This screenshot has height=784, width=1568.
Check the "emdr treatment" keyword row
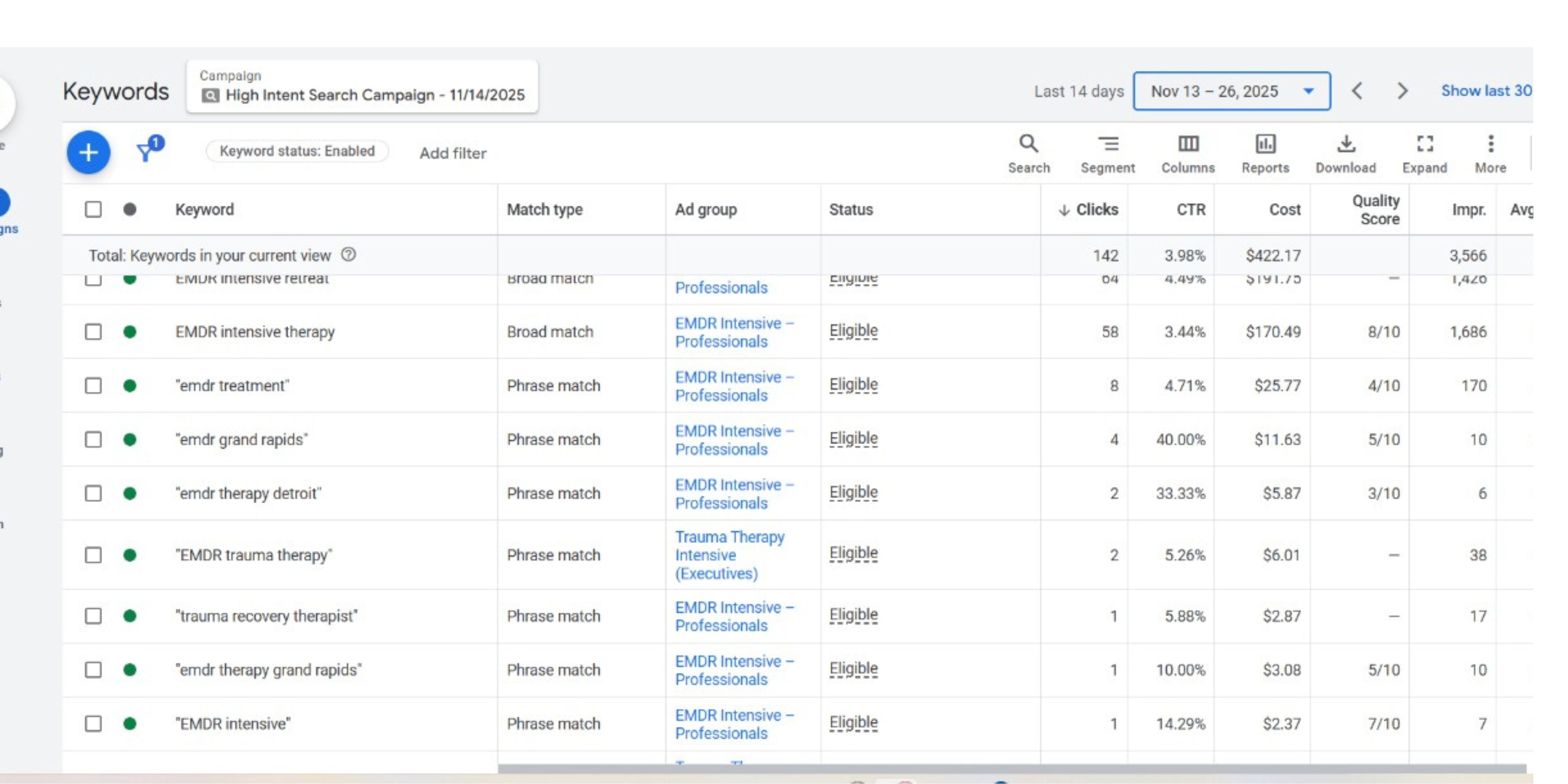(93, 386)
